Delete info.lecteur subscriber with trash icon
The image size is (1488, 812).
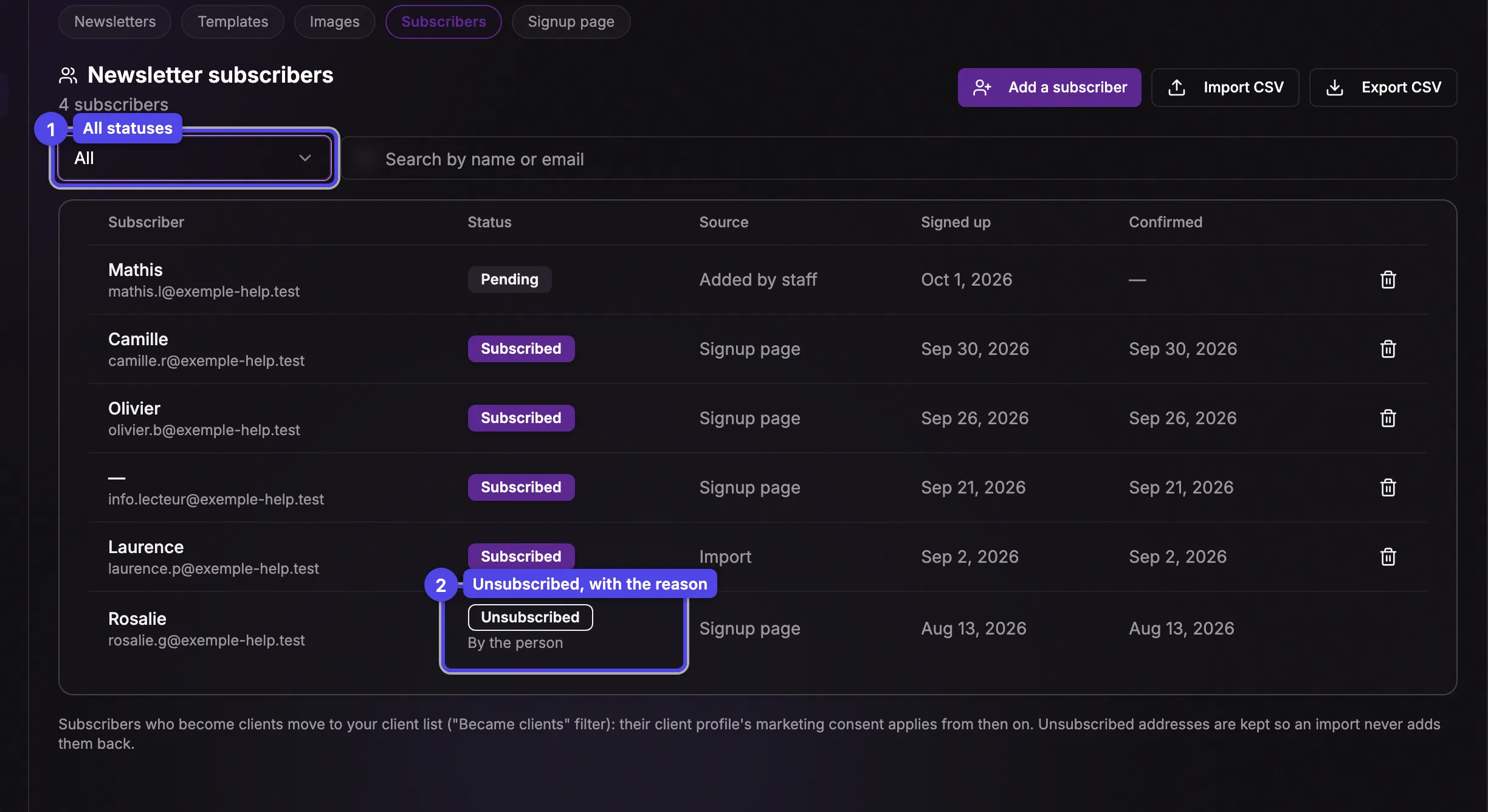pos(1388,487)
